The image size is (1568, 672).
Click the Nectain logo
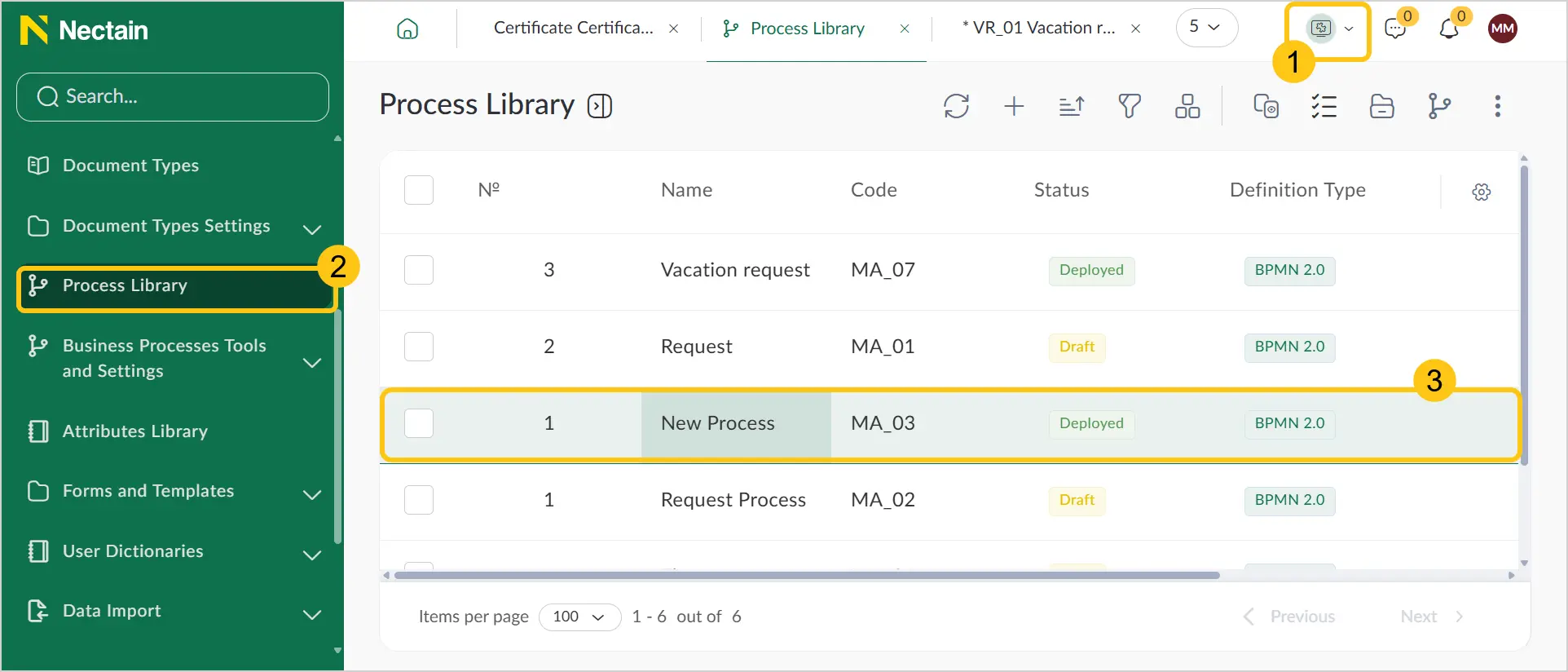pyautogui.click(x=84, y=30)
